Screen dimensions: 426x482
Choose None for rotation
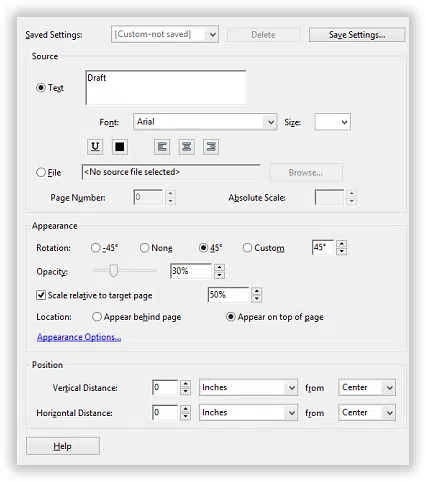(x=144, y=248)
